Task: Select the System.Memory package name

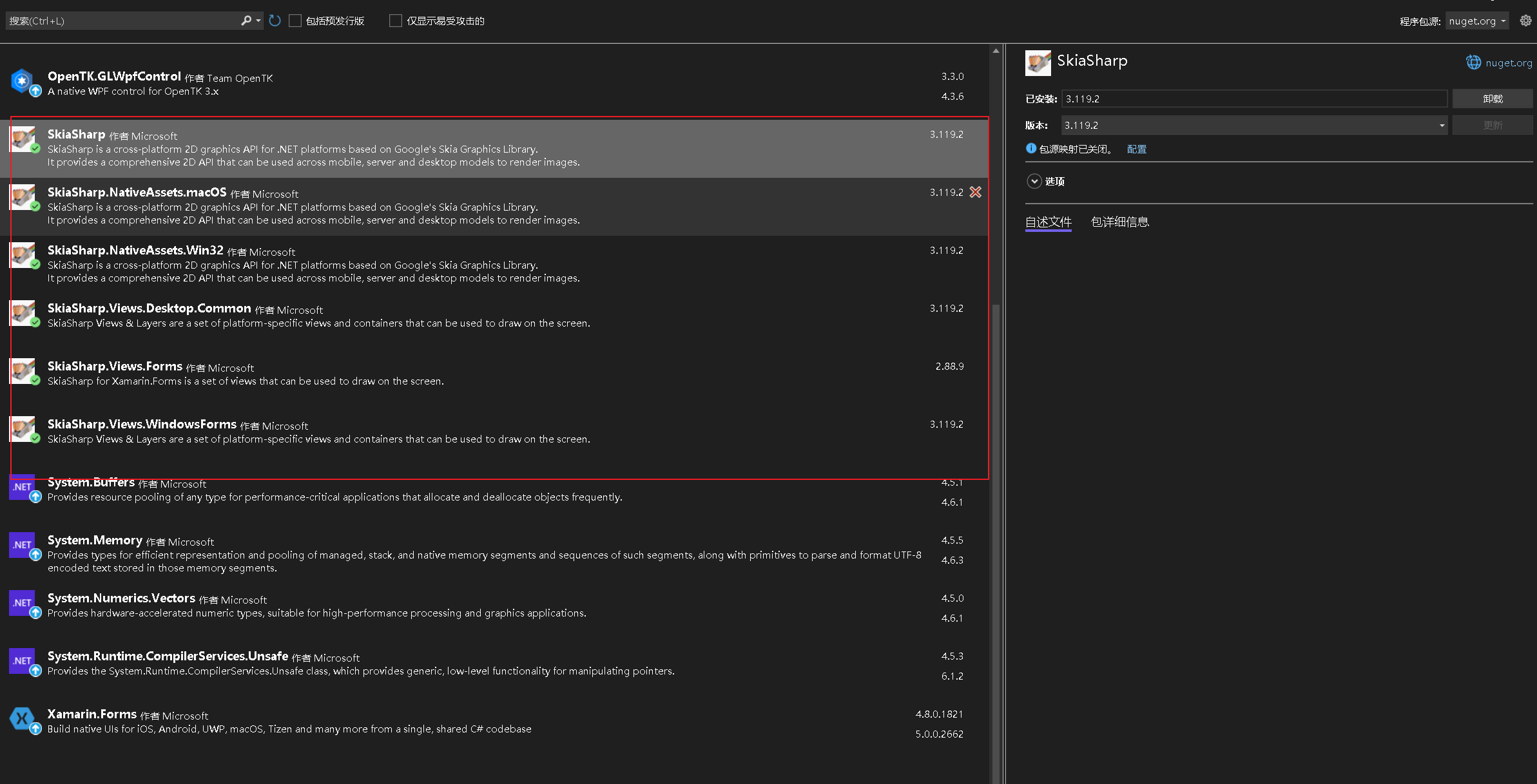Action: point(95,540)
